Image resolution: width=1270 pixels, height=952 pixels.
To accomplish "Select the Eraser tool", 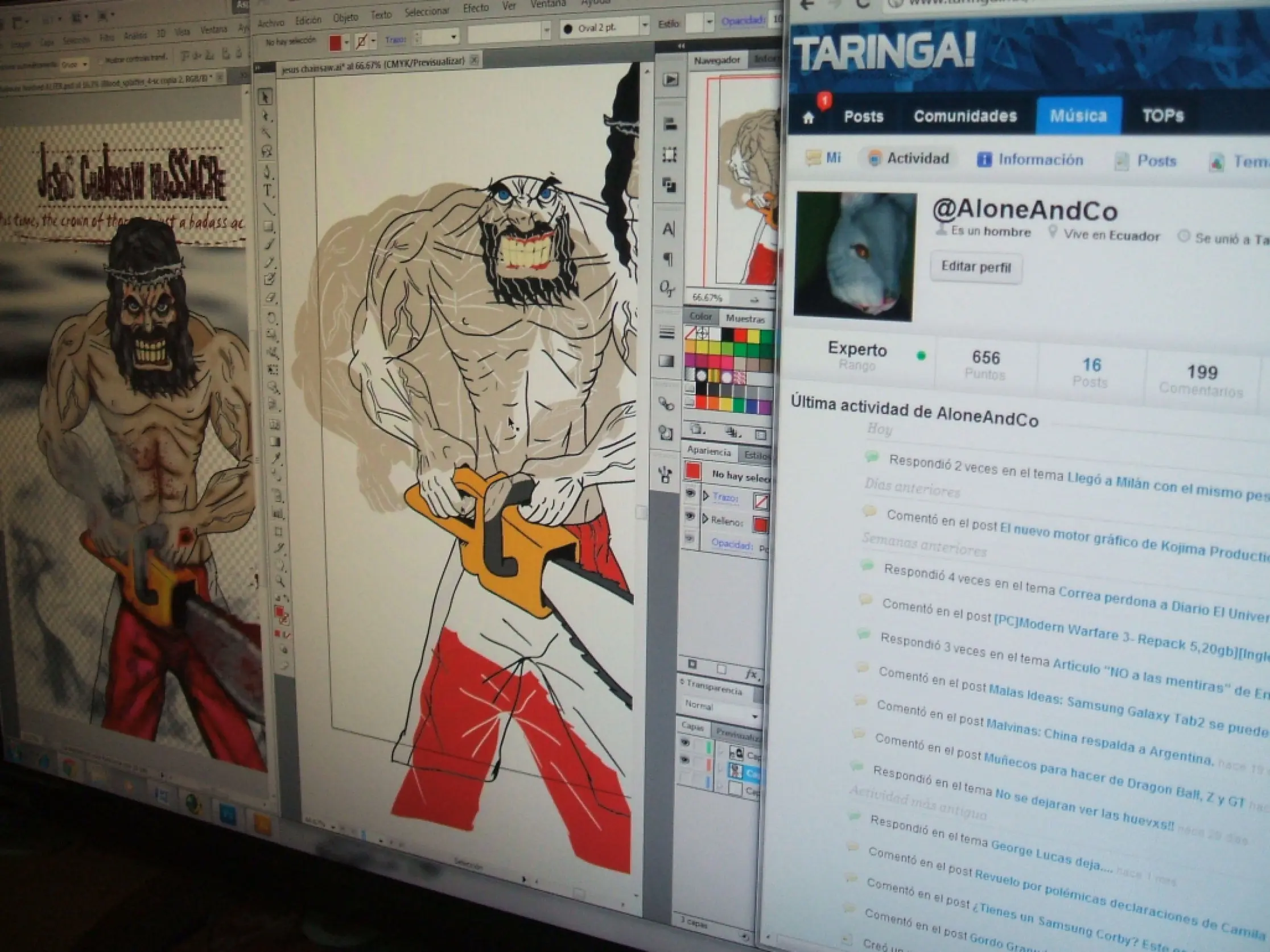I will pyautogui.click(x=271, y=298).
